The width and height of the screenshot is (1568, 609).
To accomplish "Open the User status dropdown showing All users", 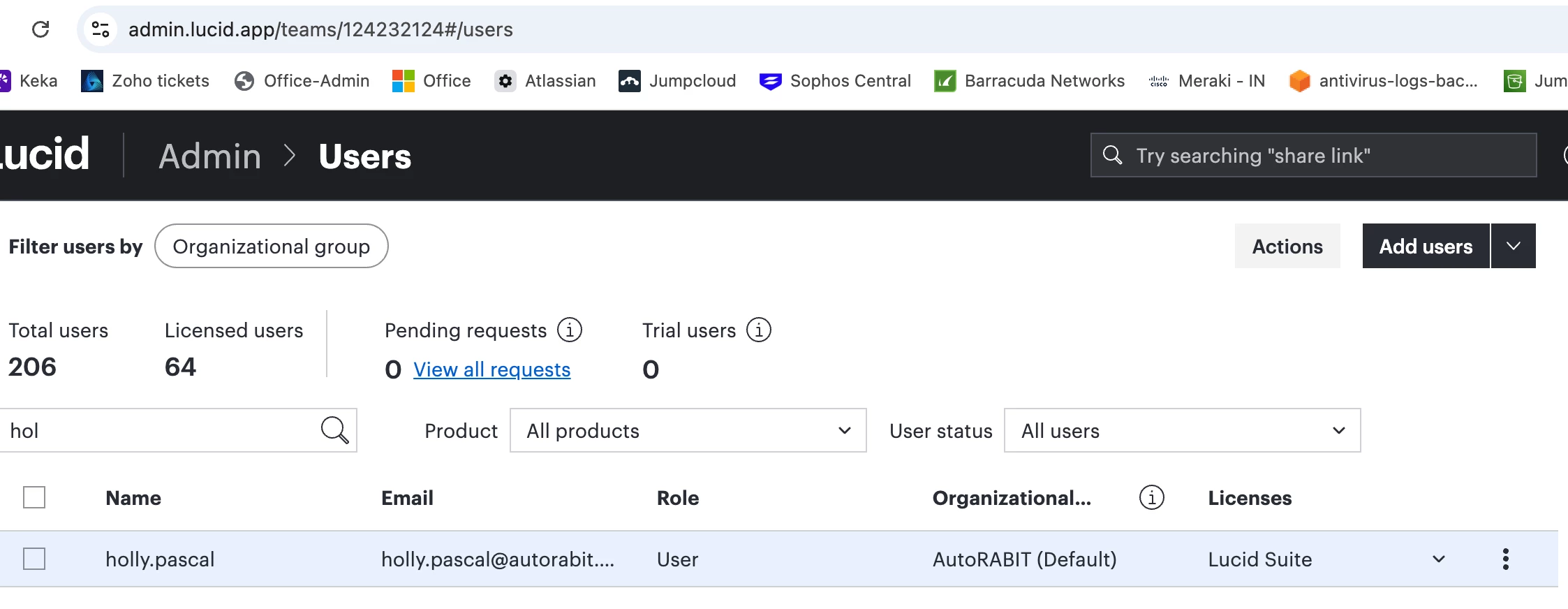I will (x=1183, y=430).
